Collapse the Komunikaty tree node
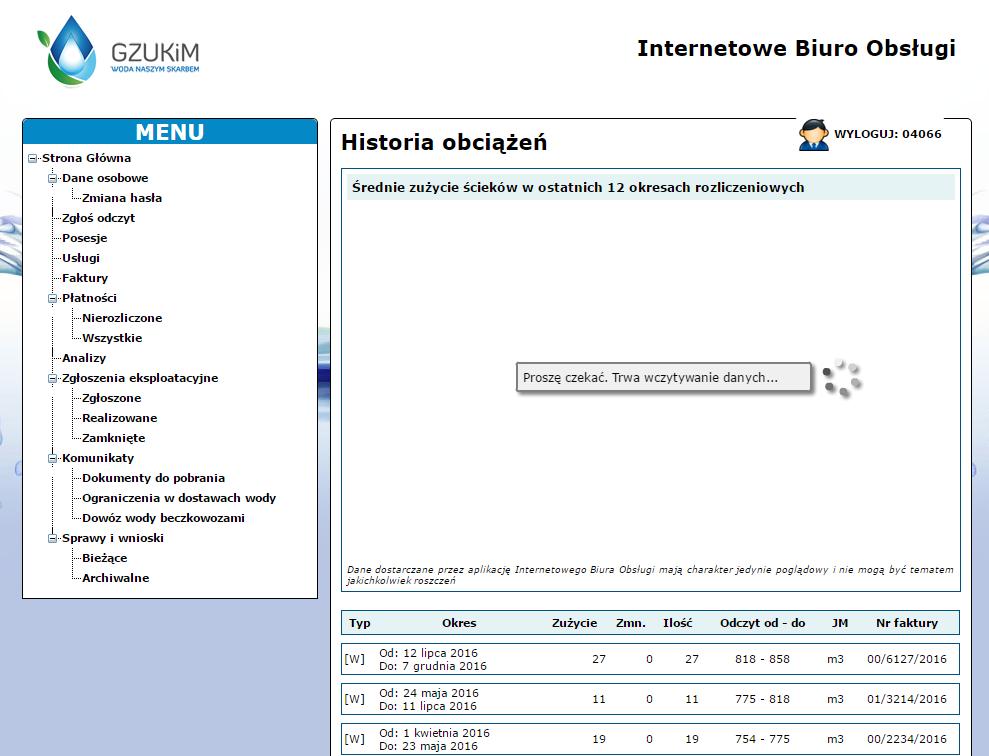Viewport: 989px width, 756px height. tap(53, 458)
